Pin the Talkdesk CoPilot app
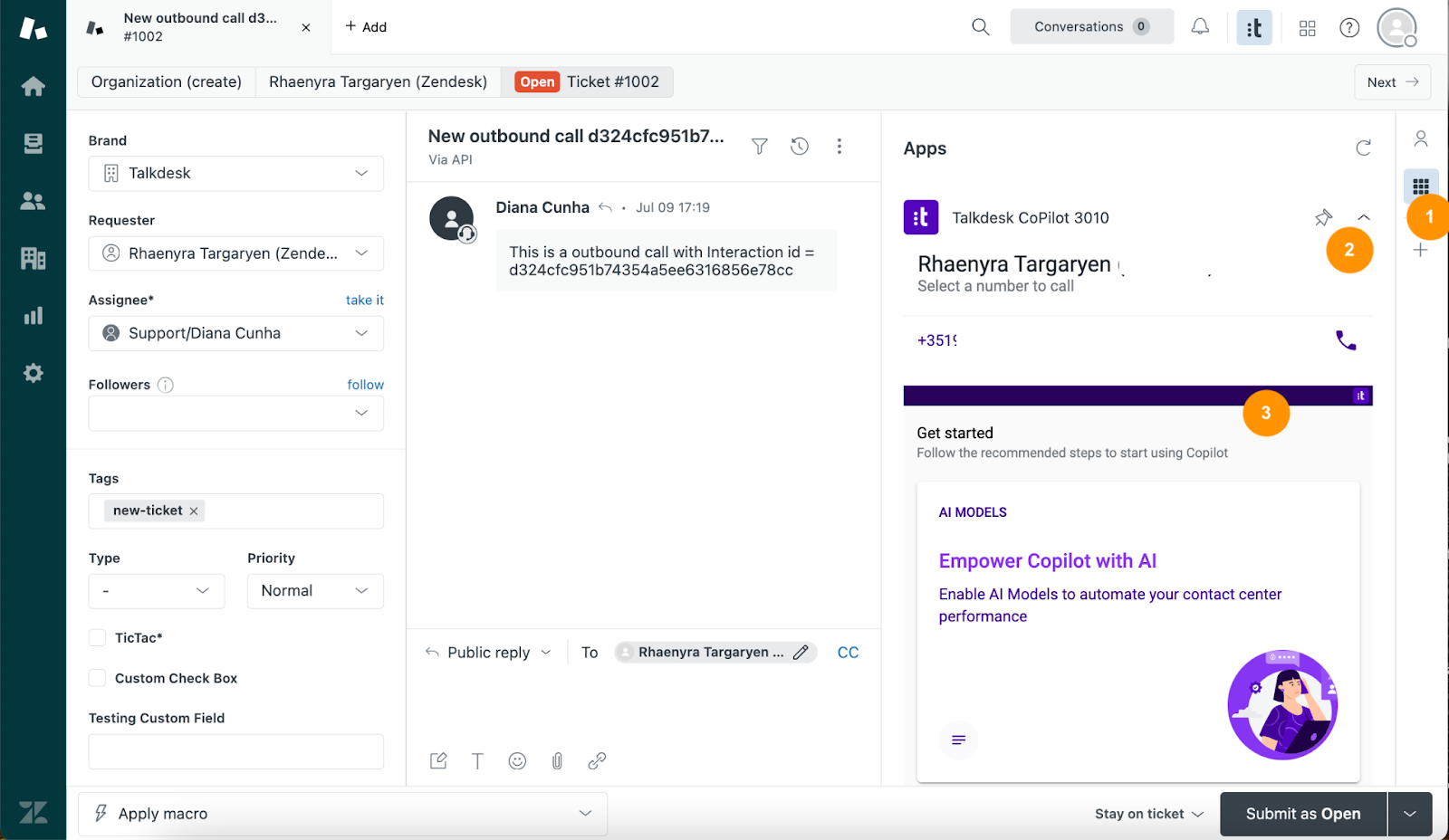 pos(1323,217)
